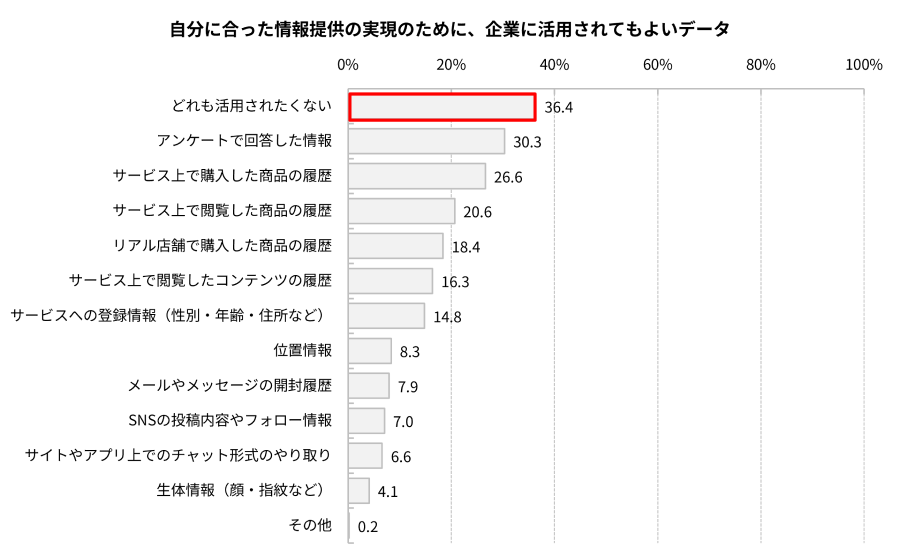Image resolution: width=900 pixels, height=560 pixels.
Task: Select the 16.3 value bar
Action: pyautogui.click(x=390, y=281)
